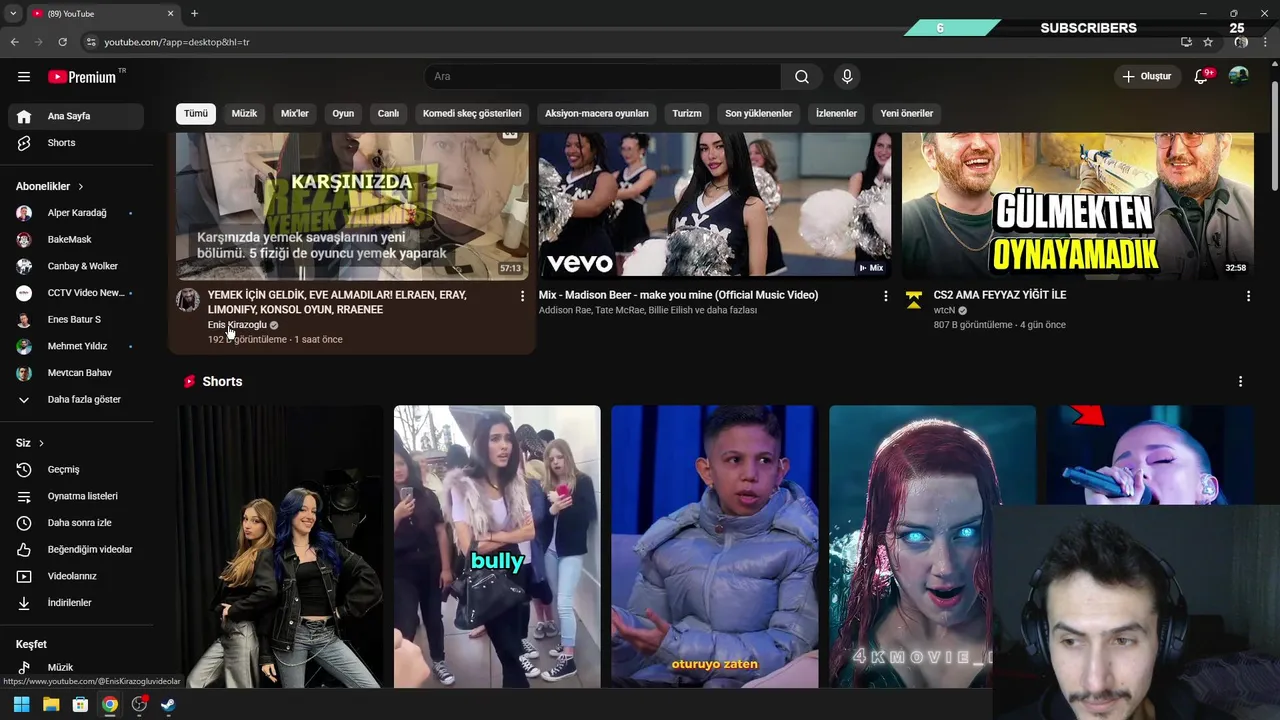Expand the Abonelikler section chevron

(81, 187)
